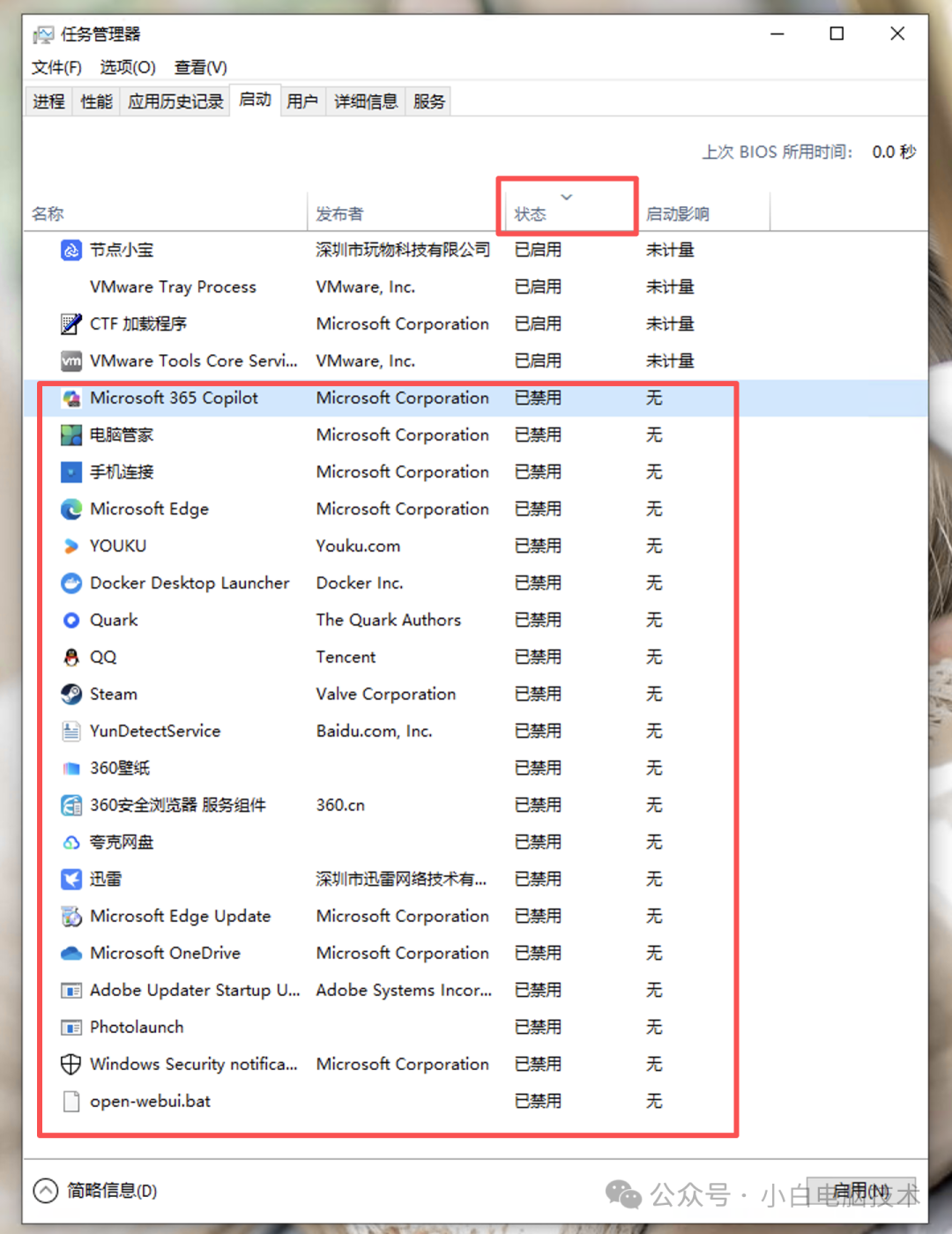Click Youku.com publisher cell

point(358,546)
